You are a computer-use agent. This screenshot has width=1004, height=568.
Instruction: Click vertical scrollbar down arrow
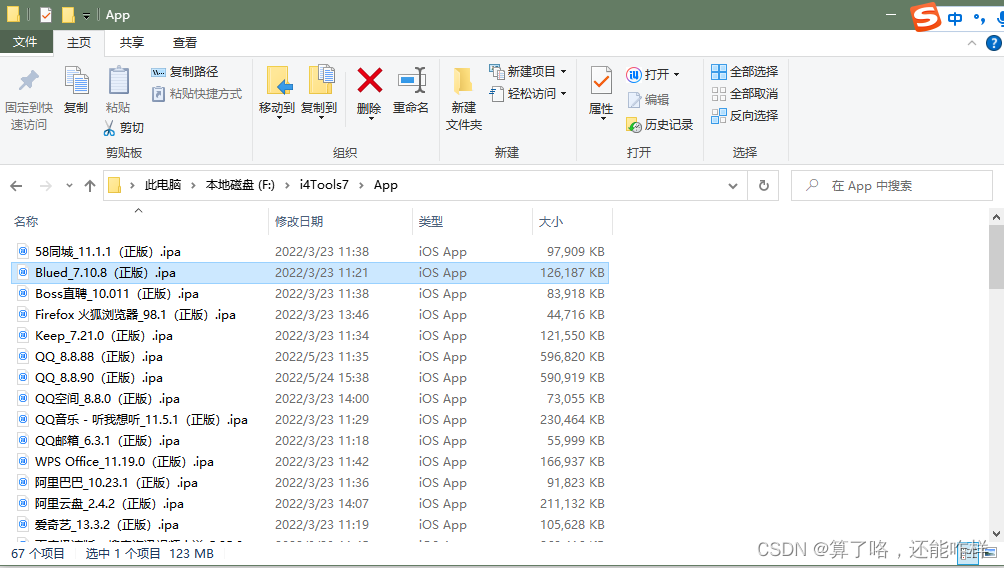996,533
